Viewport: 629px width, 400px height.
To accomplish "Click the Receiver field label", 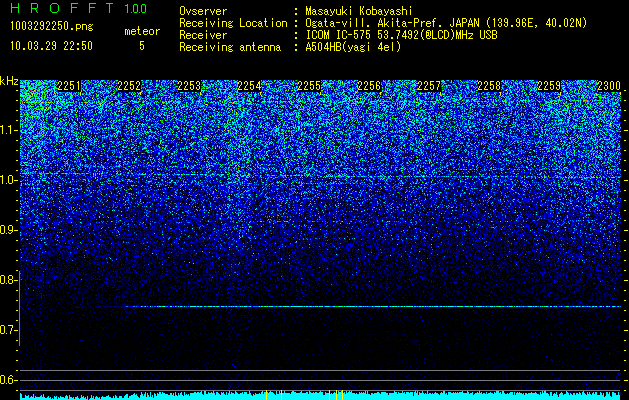I will click(203, 35).
